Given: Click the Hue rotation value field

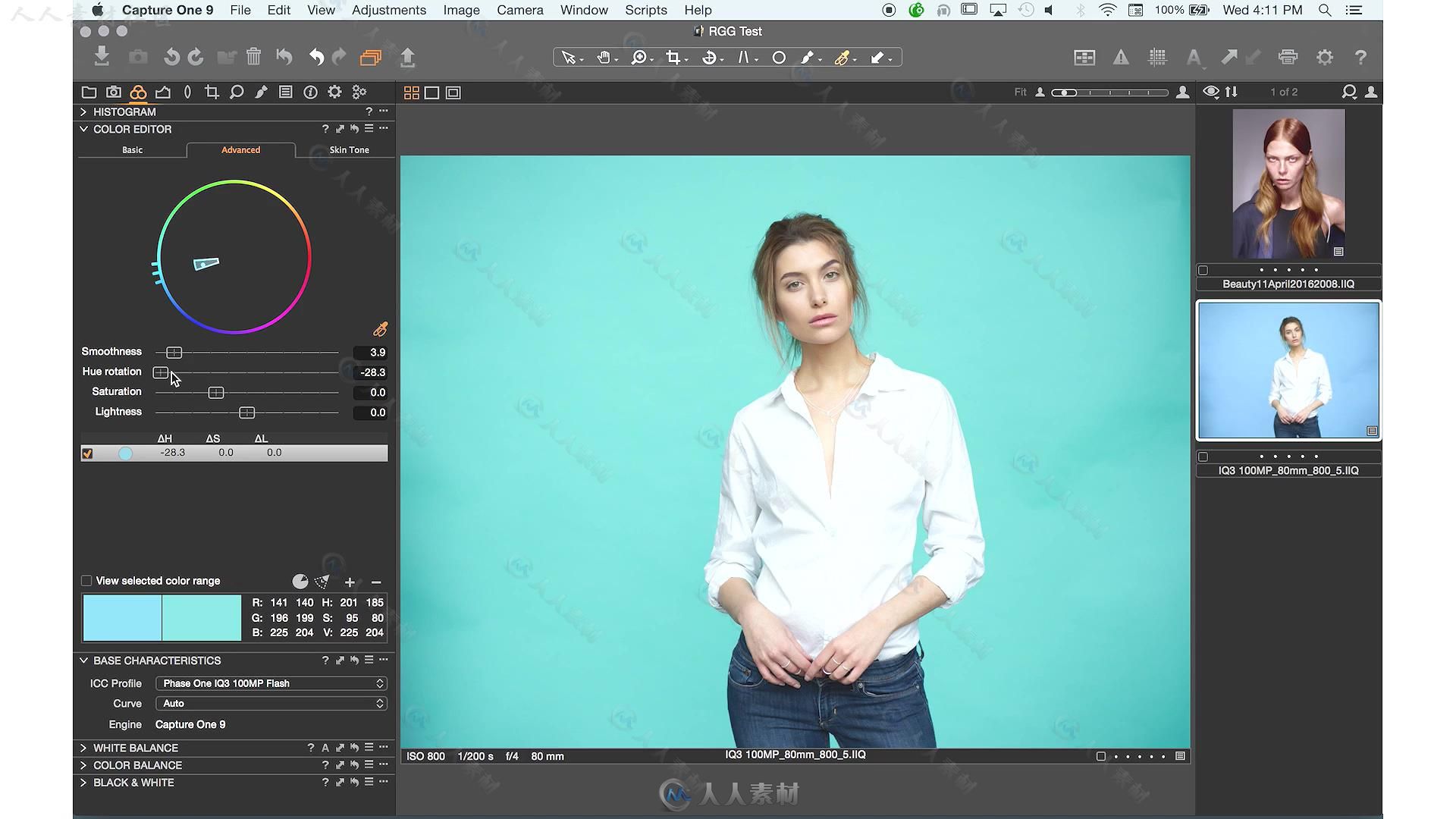Looking at the screenshot, I should [x=371, y=372].
